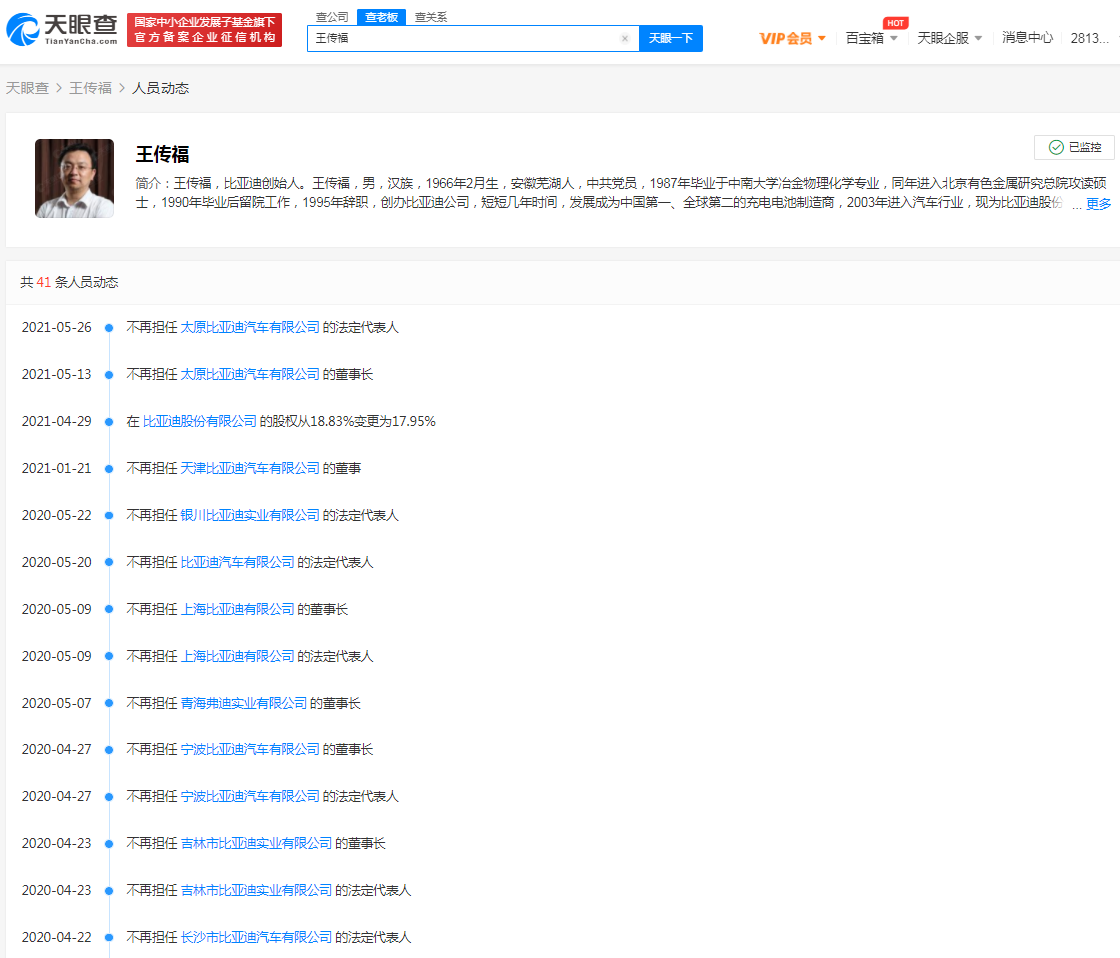Click the 已监控 monitoring toggle button
Viewport: 1120px width, 958px height.
tap(1074, 147)
